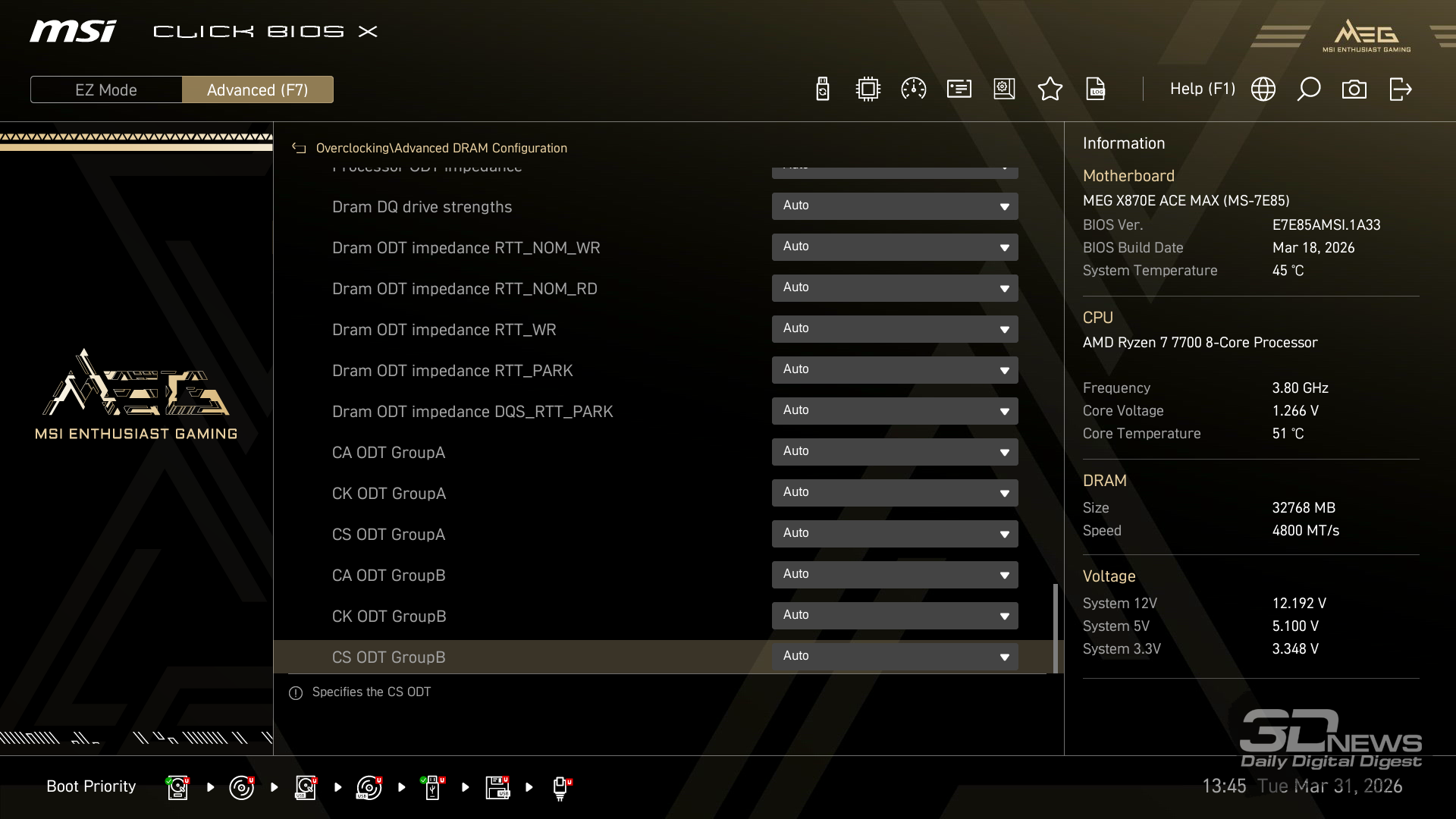Click Help (F1)

pyautogui.click(x=1202, y=89)
